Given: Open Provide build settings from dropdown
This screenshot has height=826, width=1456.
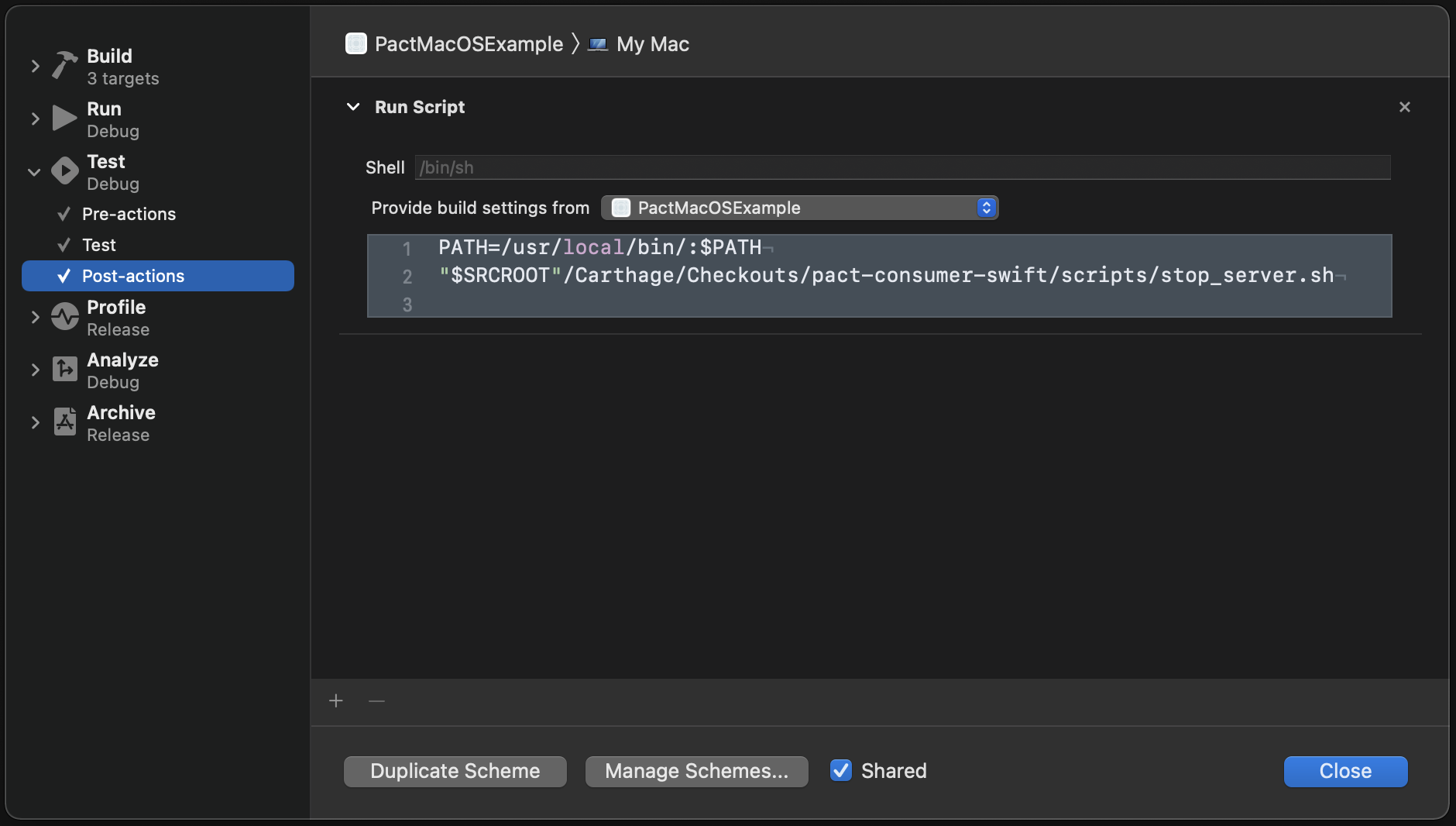Looking at the screenshot, I should [x=800, y=208].
